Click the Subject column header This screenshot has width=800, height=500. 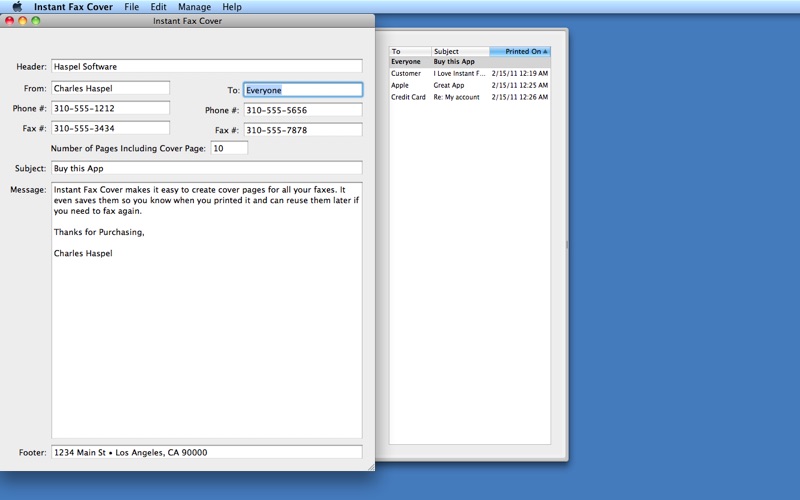(x=459, y=51)
